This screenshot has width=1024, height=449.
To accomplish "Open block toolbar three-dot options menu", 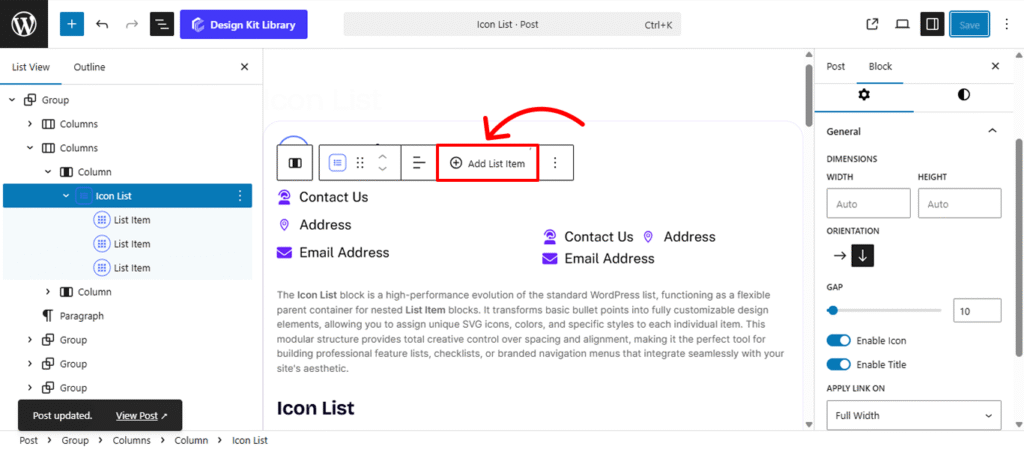I will 556,163.
